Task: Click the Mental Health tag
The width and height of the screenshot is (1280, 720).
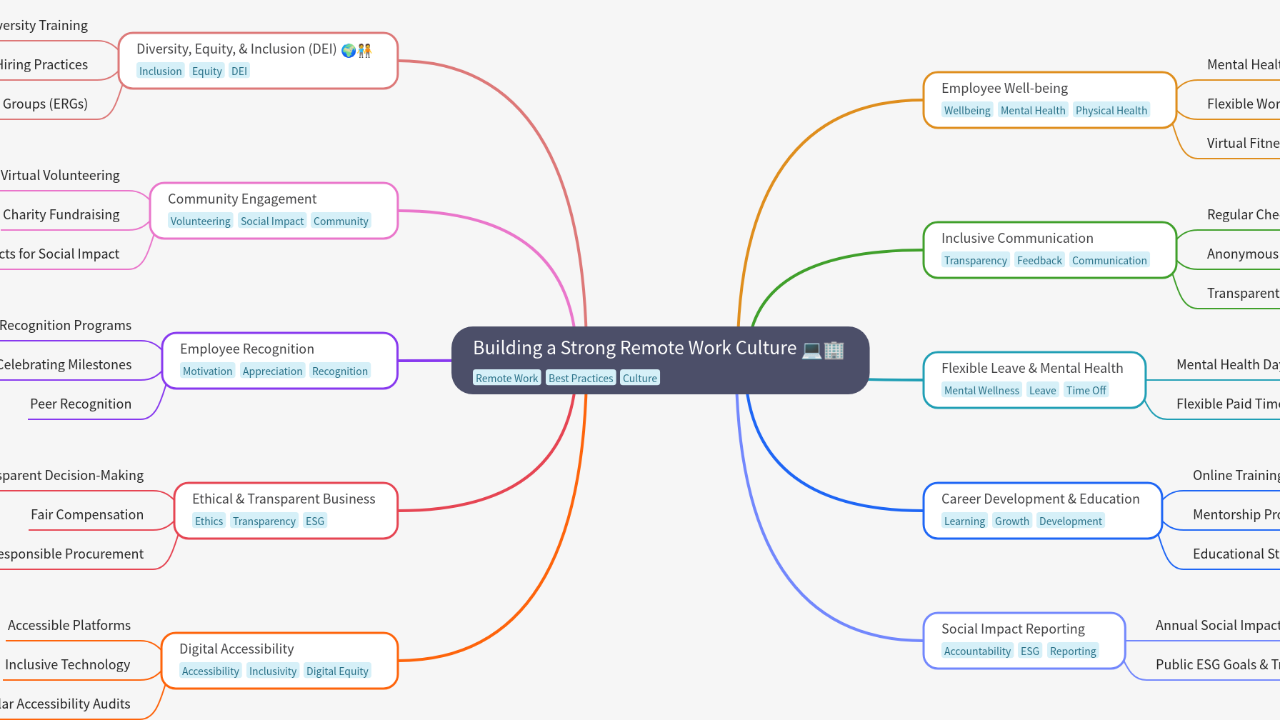Action: coord(1033,110)
